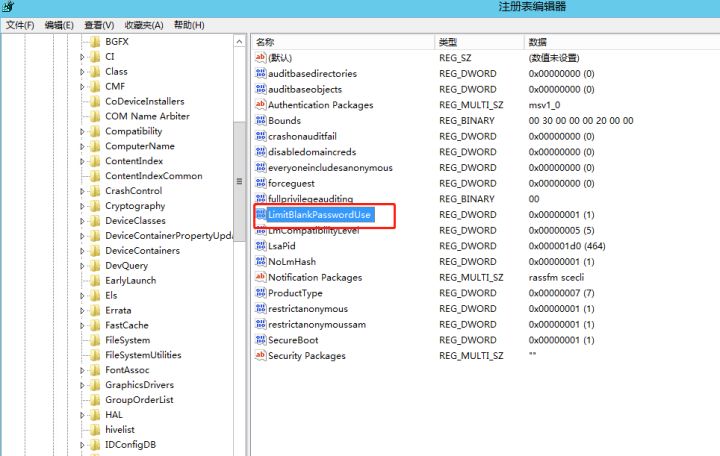Click the auditbaseobjects DWORD icon
The image size is (720, 456).
pyautogui.click(x=260, y=89)
